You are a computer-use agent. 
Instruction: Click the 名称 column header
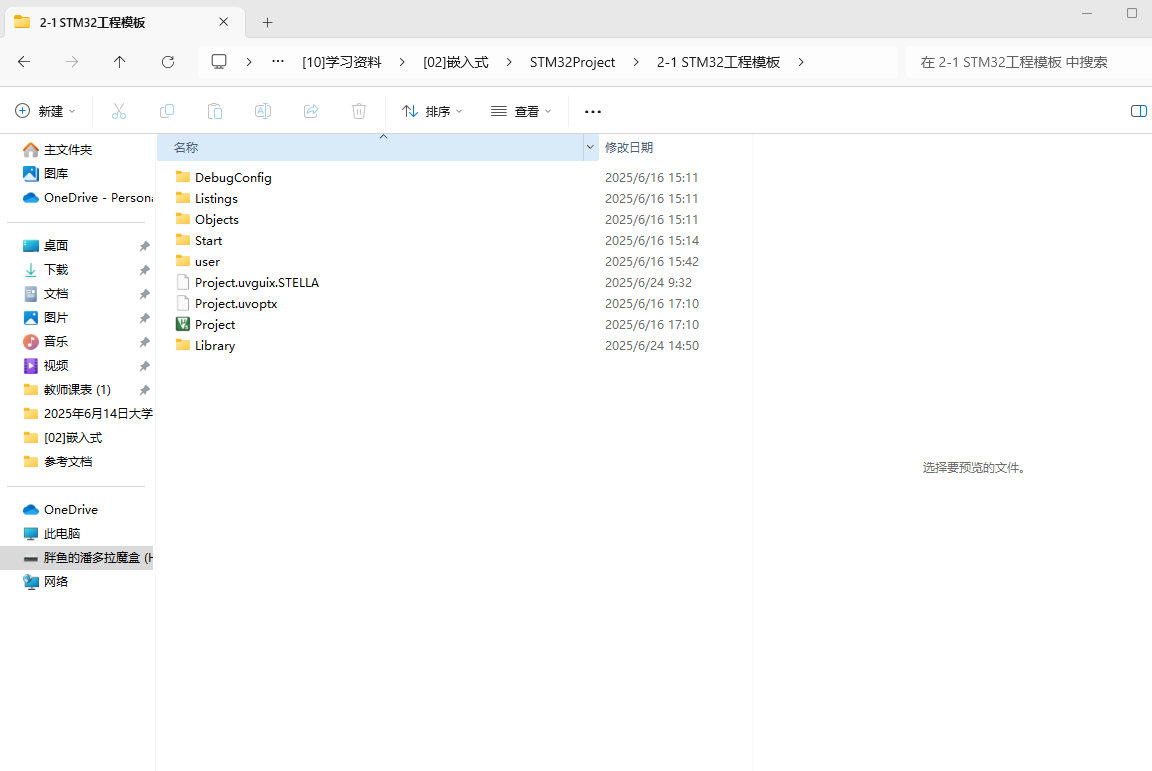[370, 148]
